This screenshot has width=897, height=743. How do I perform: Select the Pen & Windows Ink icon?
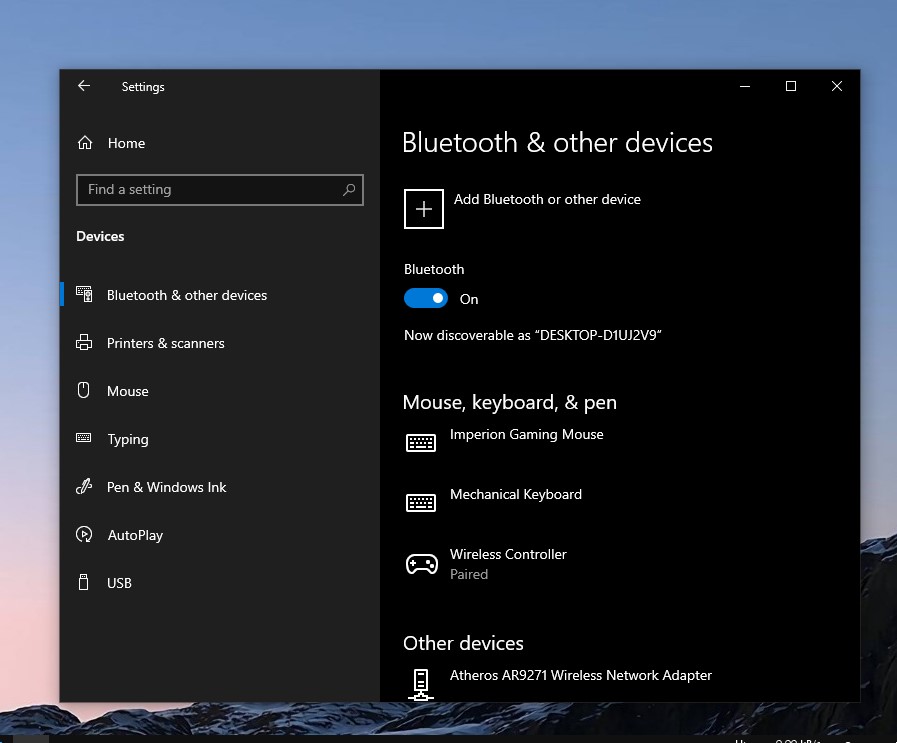click(86, 487)
